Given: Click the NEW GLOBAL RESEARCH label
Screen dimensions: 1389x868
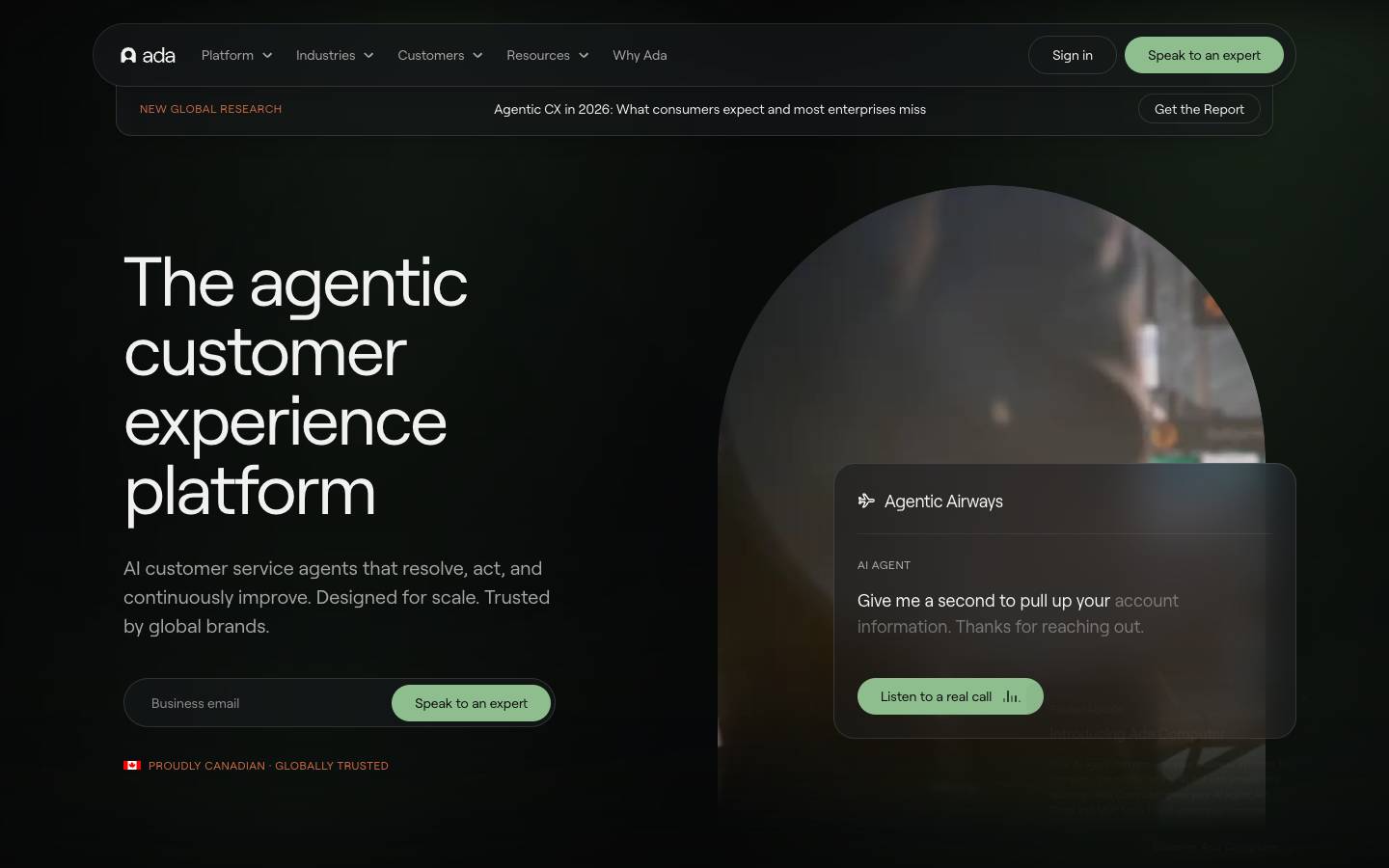Looking at the screenshot, I should (210, 109).
